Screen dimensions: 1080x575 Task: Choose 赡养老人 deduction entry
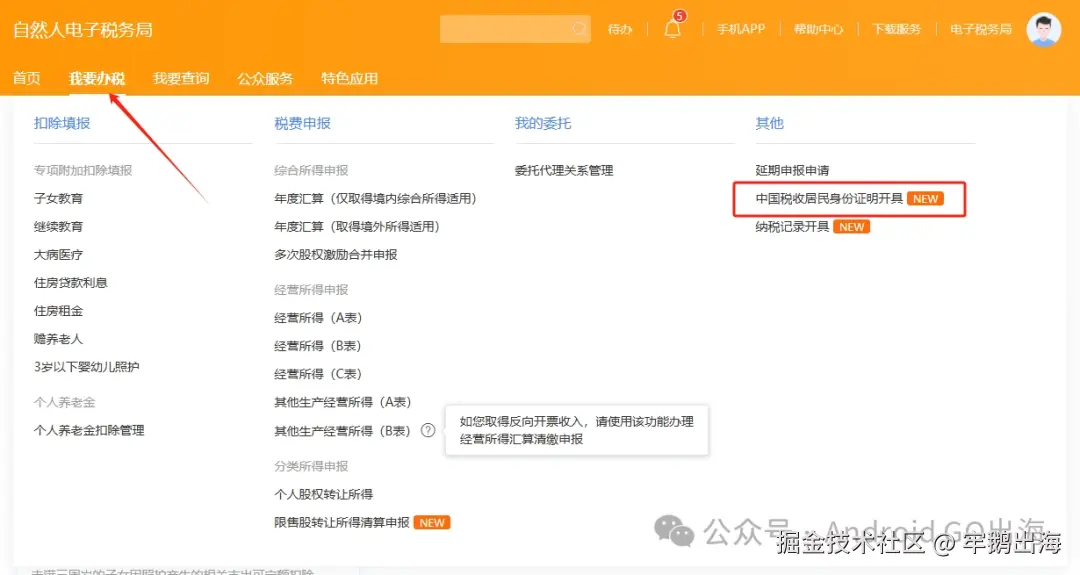[59, 339]
